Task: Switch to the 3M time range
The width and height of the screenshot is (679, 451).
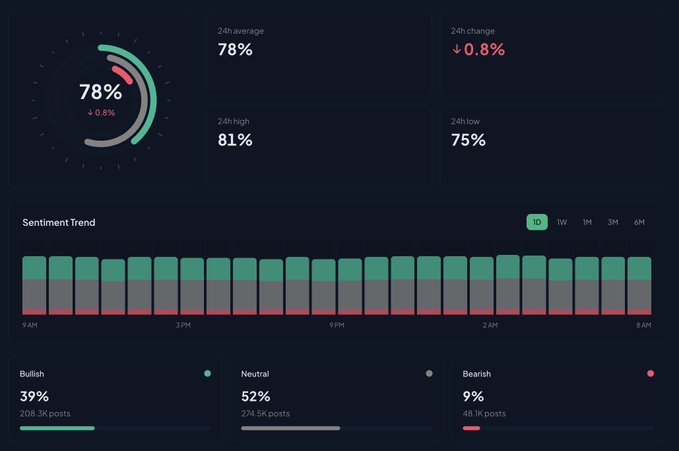Action: click(613, 222)
